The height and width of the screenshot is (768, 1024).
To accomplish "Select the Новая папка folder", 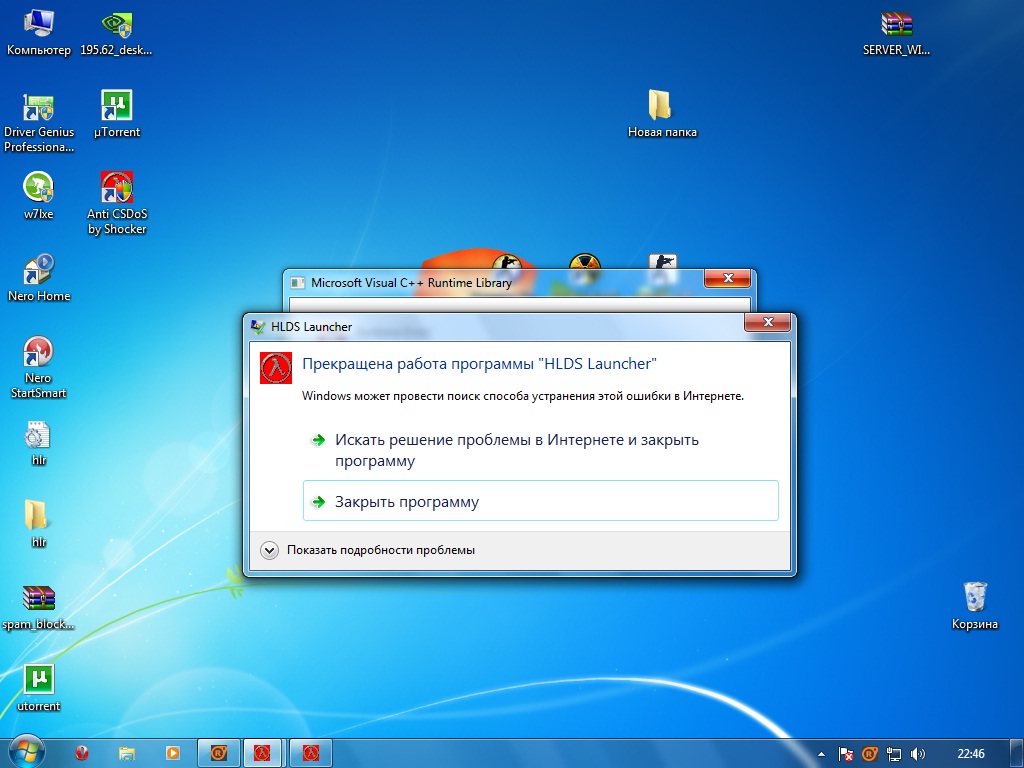I will tap(662, 114).
